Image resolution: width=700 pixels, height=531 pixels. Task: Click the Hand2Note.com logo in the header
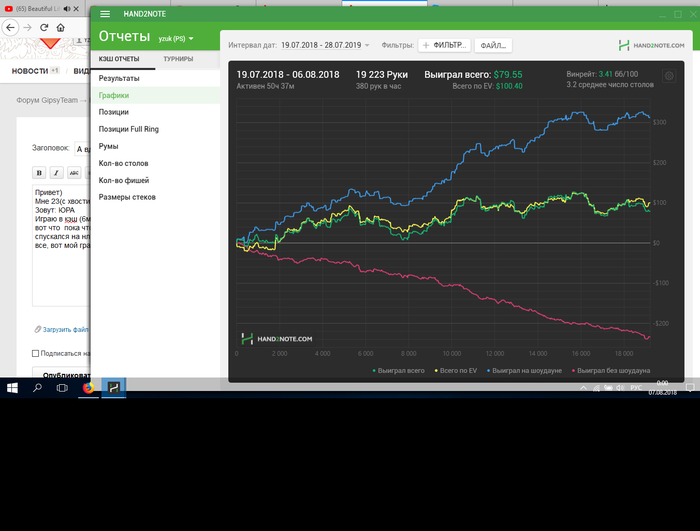click(x=651, y=45)
